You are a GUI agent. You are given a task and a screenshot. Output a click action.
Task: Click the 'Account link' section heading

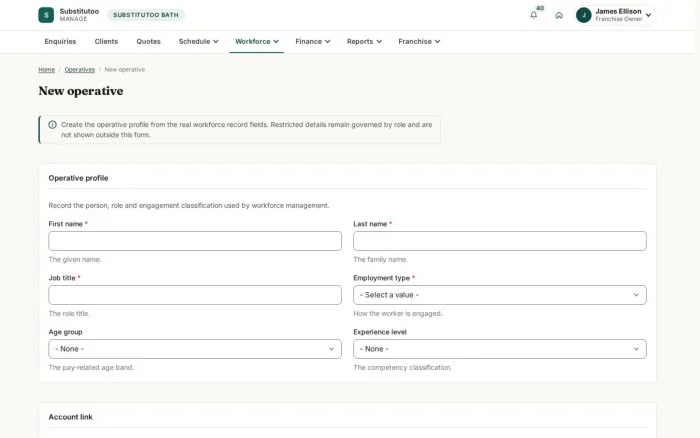pyautogui.click(x=71, y=417)
